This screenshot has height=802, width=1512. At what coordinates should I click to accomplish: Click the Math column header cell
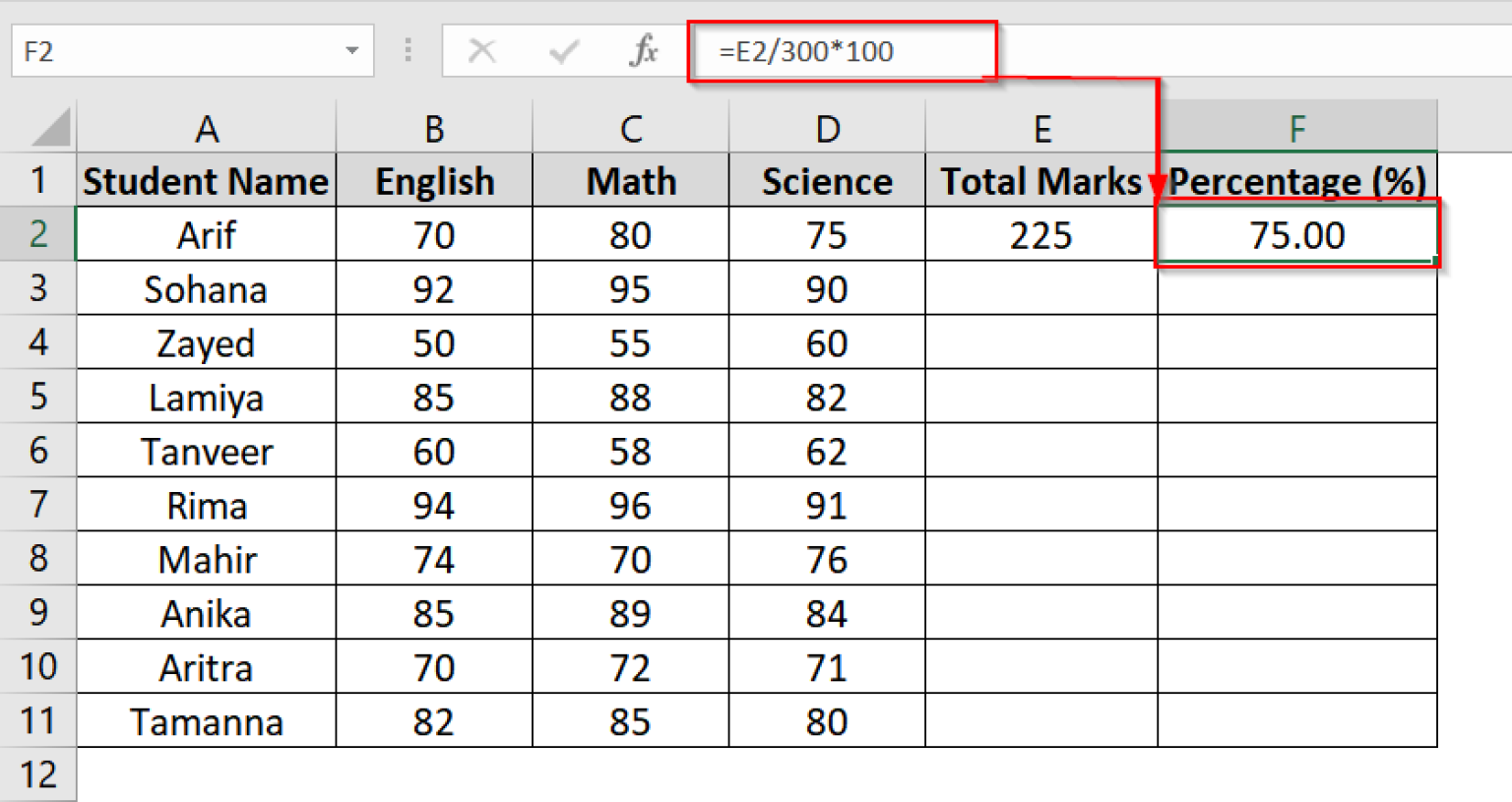(x=630, y=180)
